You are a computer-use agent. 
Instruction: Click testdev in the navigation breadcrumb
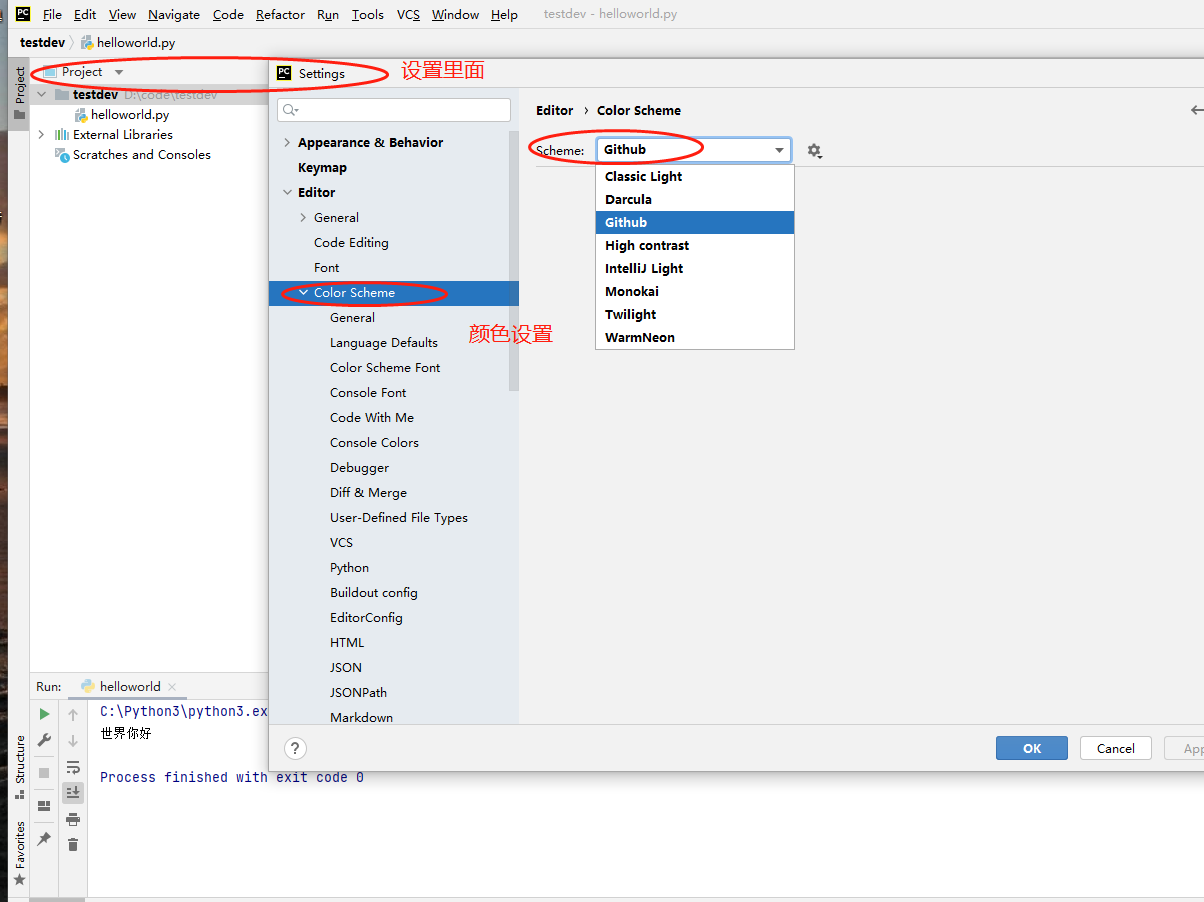click(x=42, y=43)
